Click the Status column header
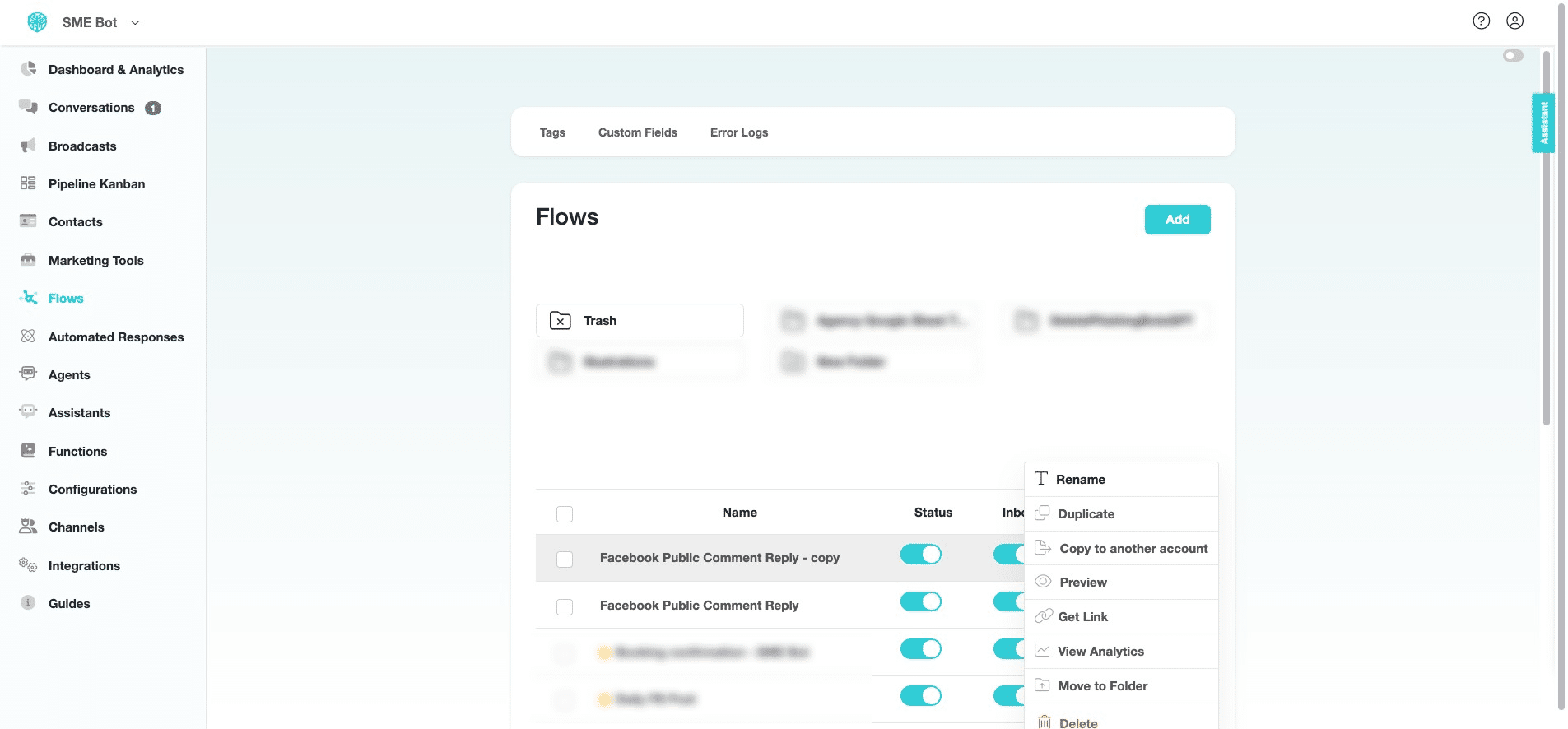The width and height of the screenshot is (1568, 729). pyautogui.click(x=933, y=513)
